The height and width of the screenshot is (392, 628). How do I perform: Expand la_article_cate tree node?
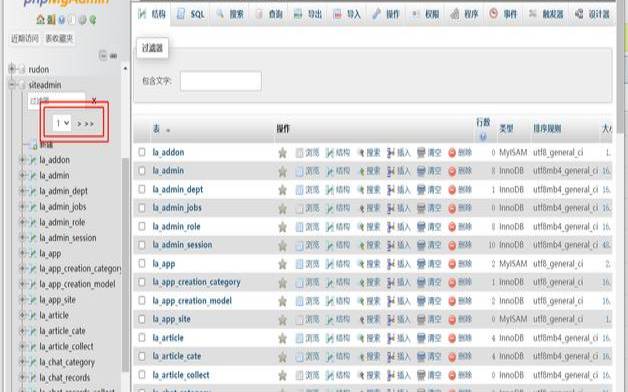click(x=22, y=331)
